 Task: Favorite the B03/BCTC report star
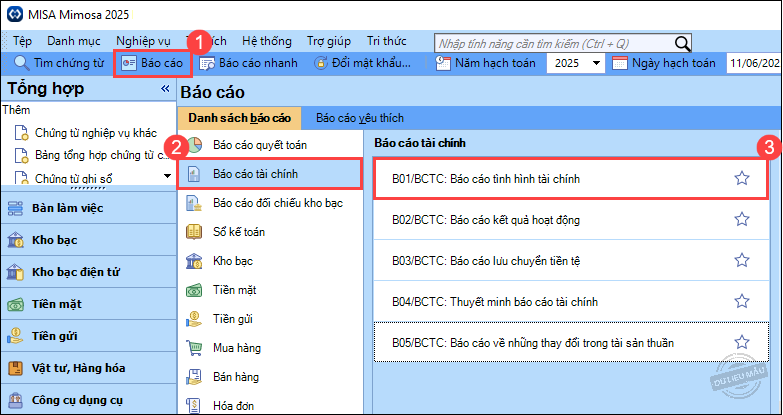pyautogui.click(x=742, y=260)
